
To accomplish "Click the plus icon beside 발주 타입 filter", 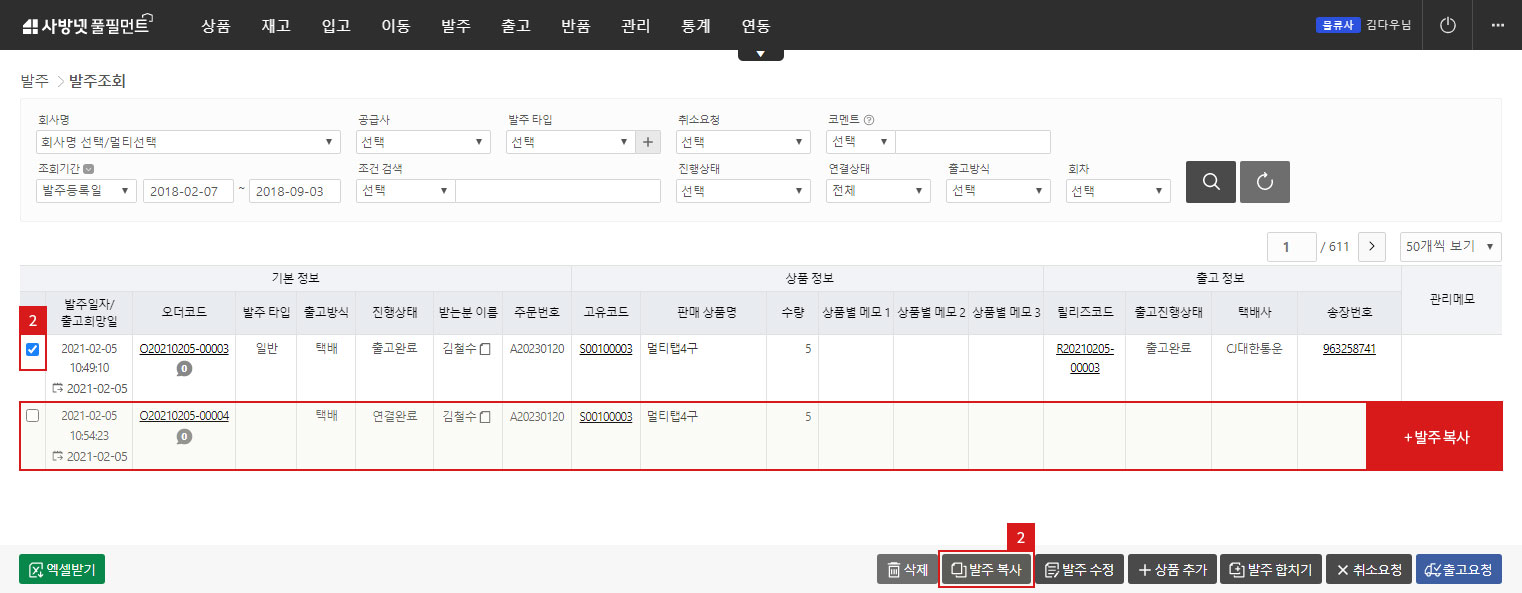I will 648,141.
